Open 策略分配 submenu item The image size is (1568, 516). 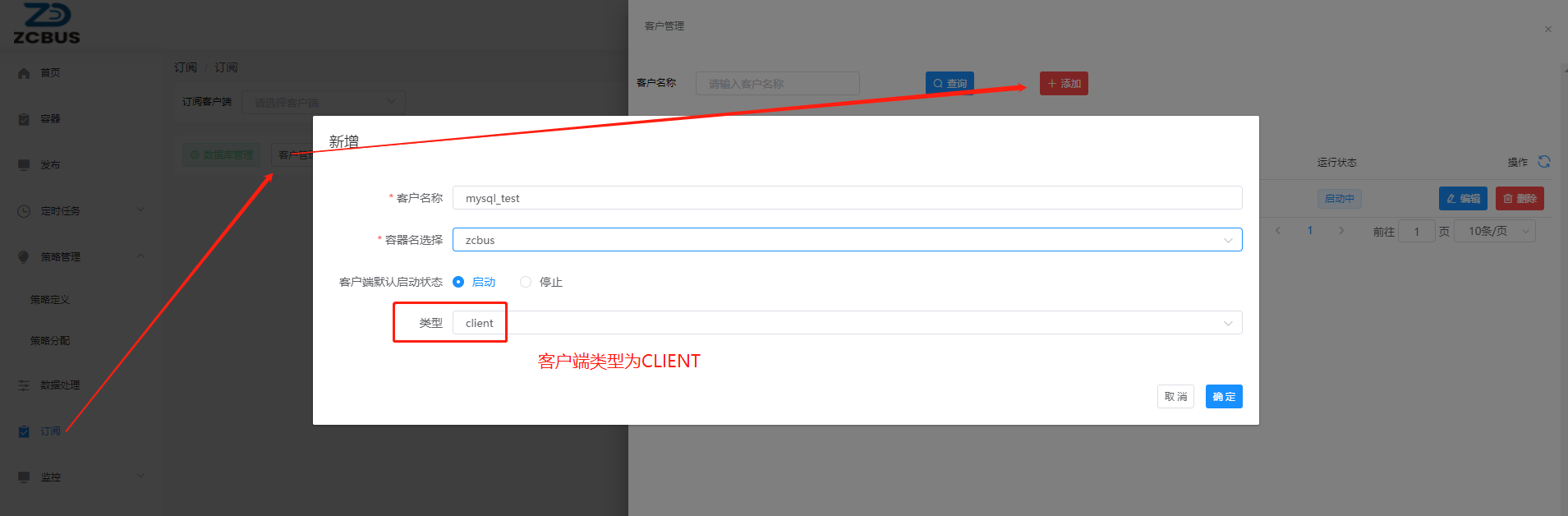pyautogui.click(x=50, y=341)
